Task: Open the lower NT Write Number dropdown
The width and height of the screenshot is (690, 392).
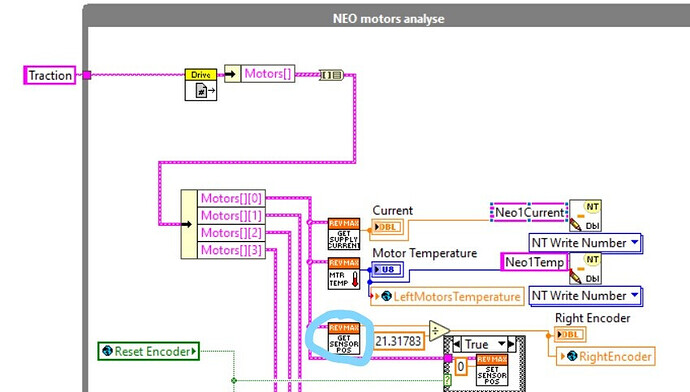Action: pyautogui.click(x=634, y=295)
